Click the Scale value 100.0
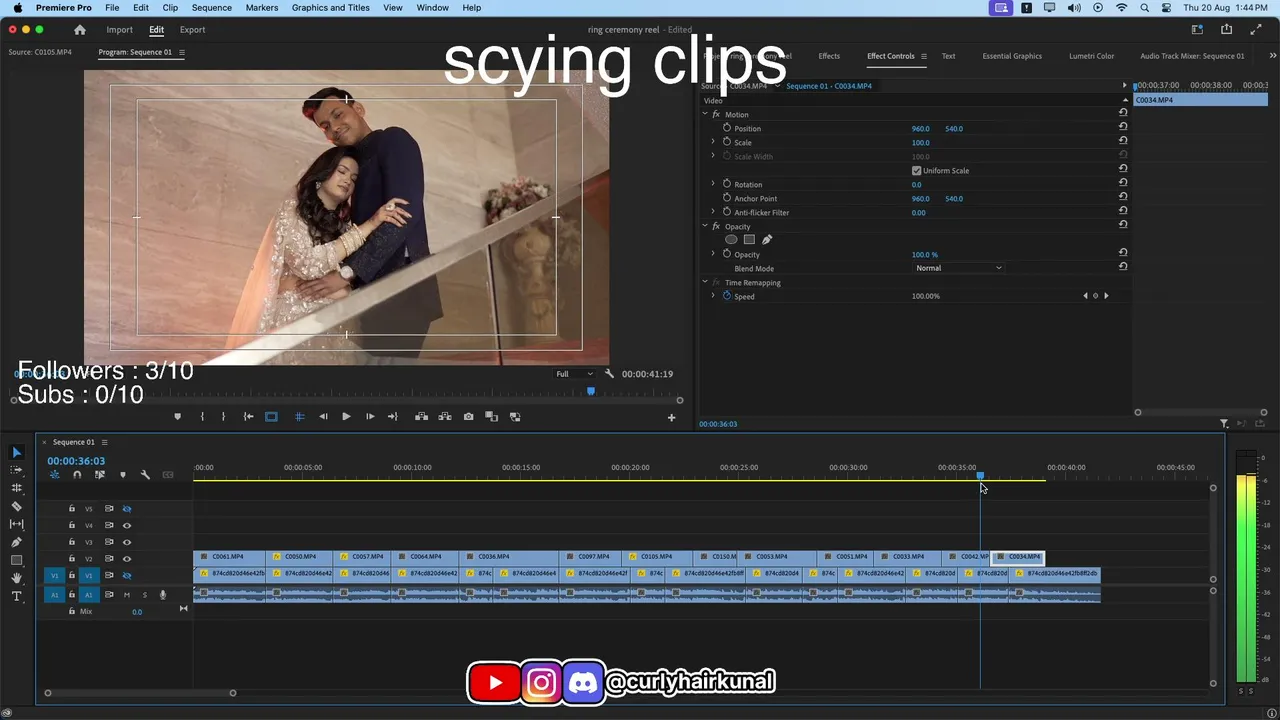 [920, 143]
